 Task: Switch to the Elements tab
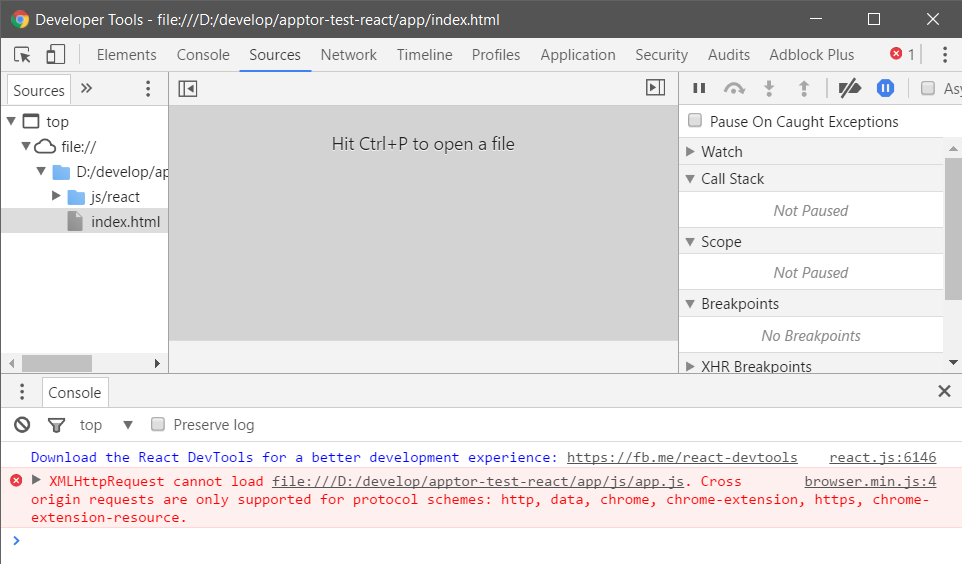coord(127,55)
